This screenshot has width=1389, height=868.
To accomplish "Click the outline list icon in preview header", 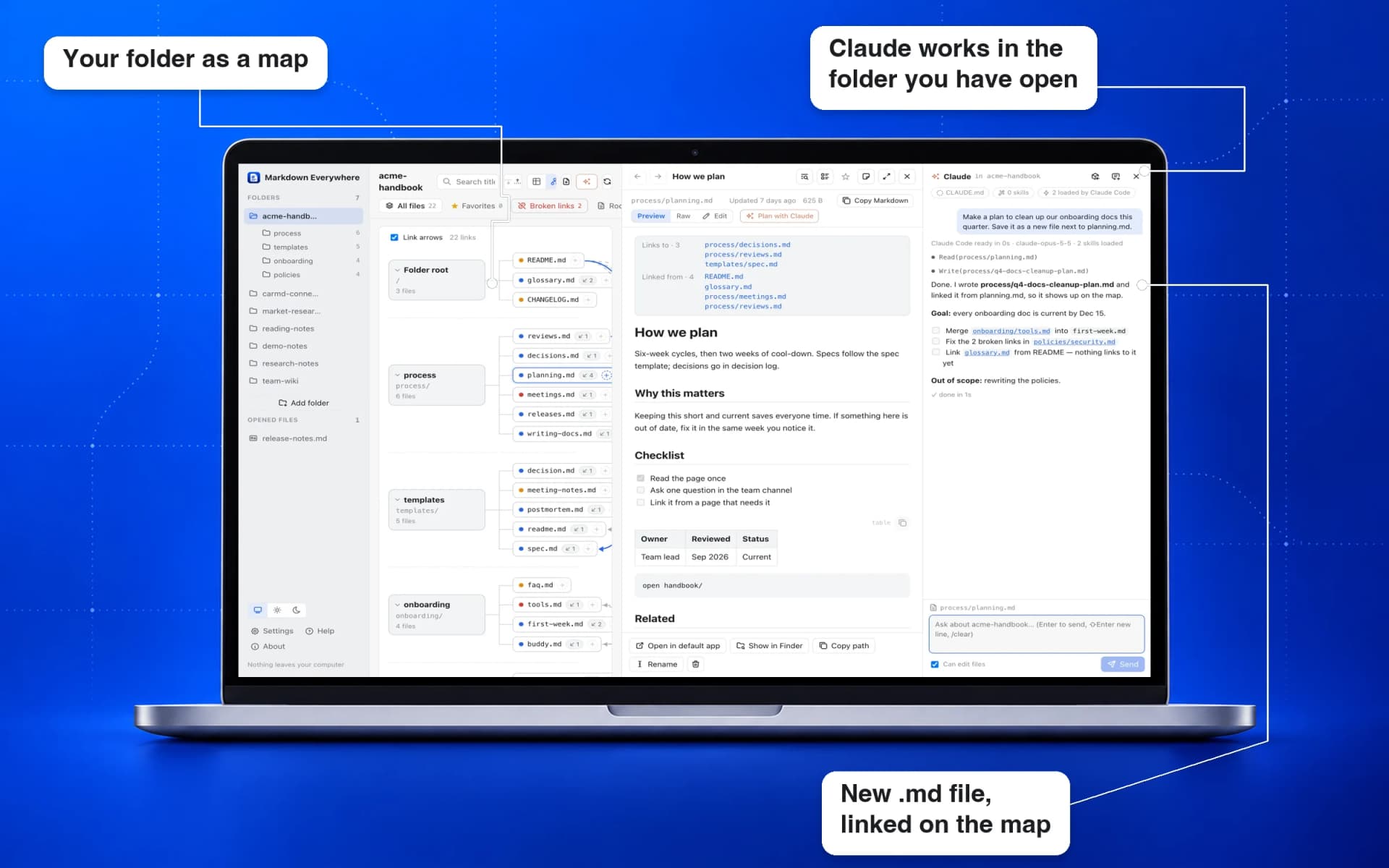I will click(825, 176).
